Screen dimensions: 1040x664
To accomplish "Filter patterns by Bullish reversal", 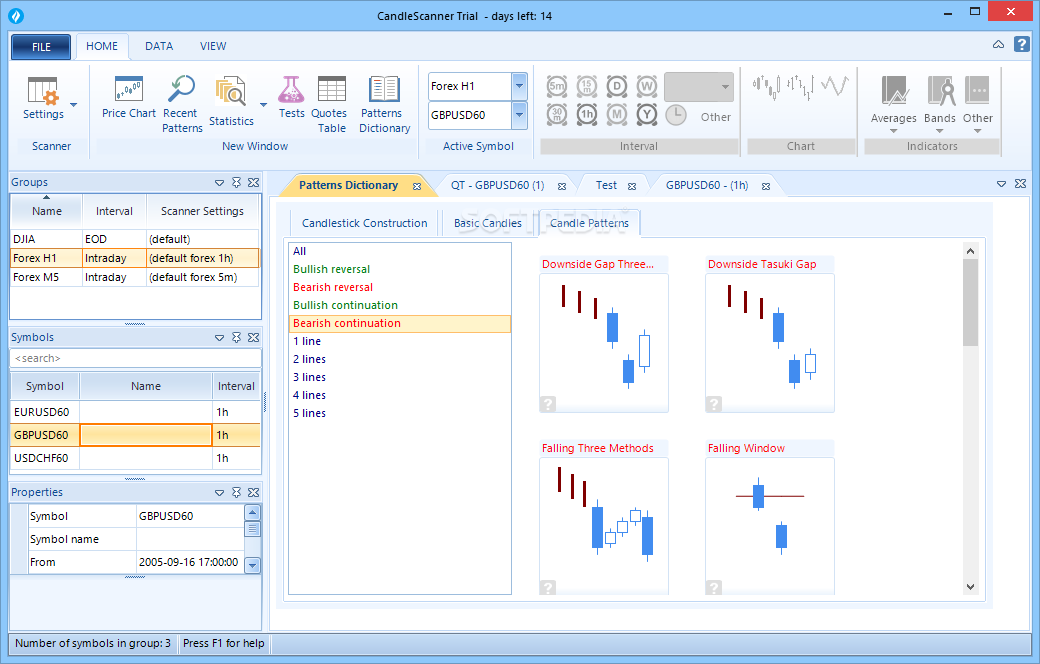I will click(x=332, y=269).
